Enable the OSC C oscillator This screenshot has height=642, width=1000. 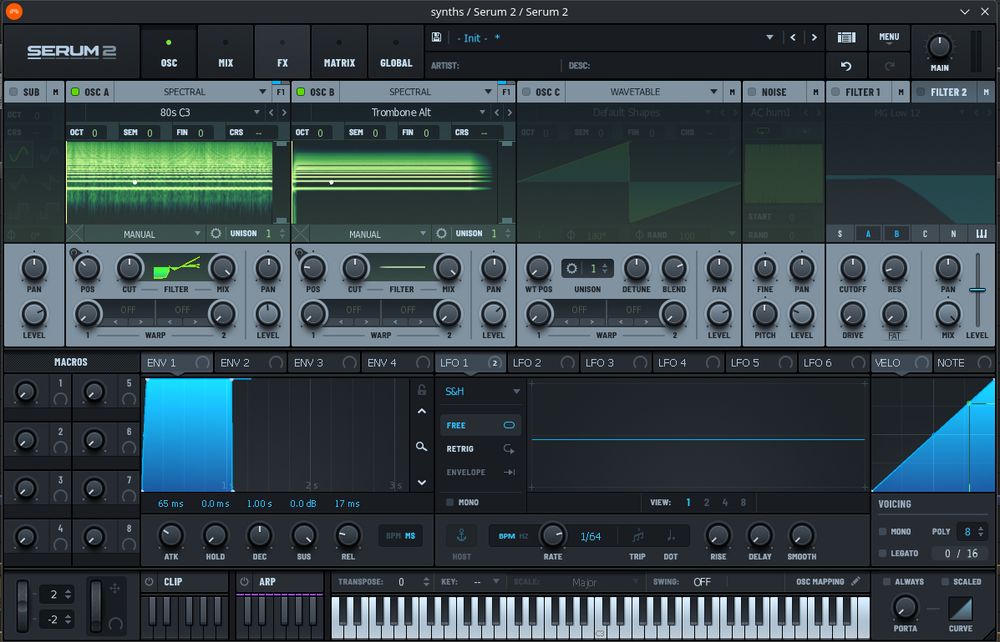[x=526, y=92]
